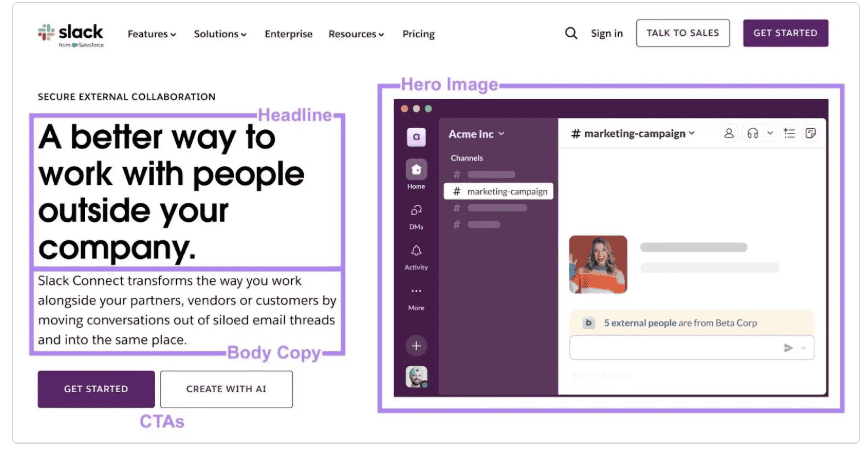Open DMs in the hero sidebar
The width and height of the screenshot is (865, 449).
[417, 210]
